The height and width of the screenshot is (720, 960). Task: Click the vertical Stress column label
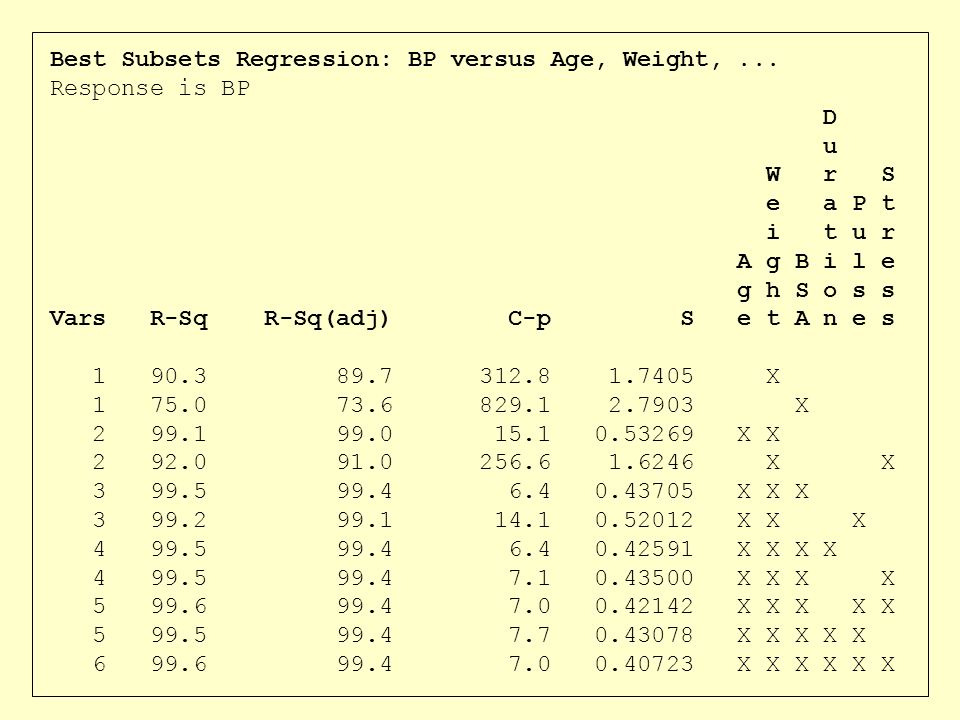(888, 246)
